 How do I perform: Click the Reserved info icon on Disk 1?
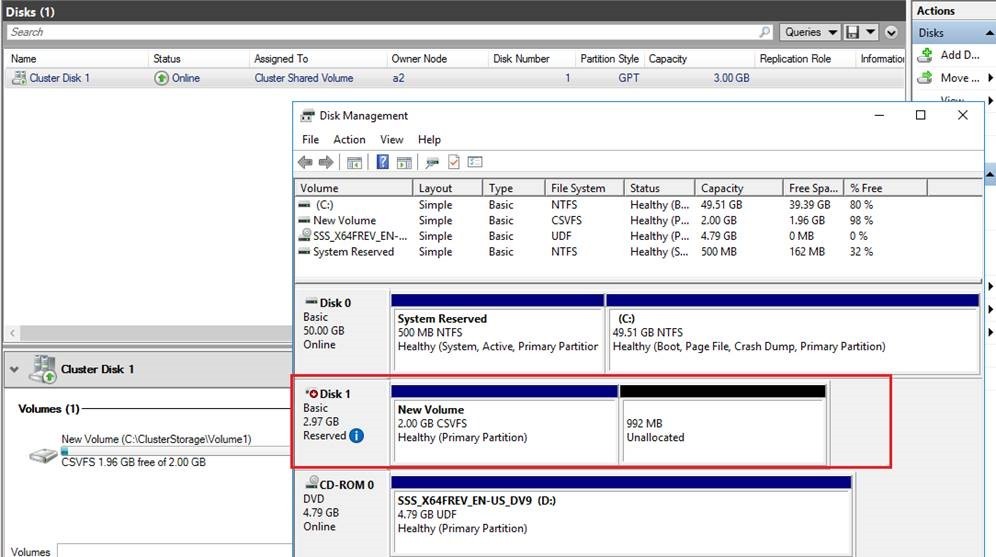pos(356,436)
